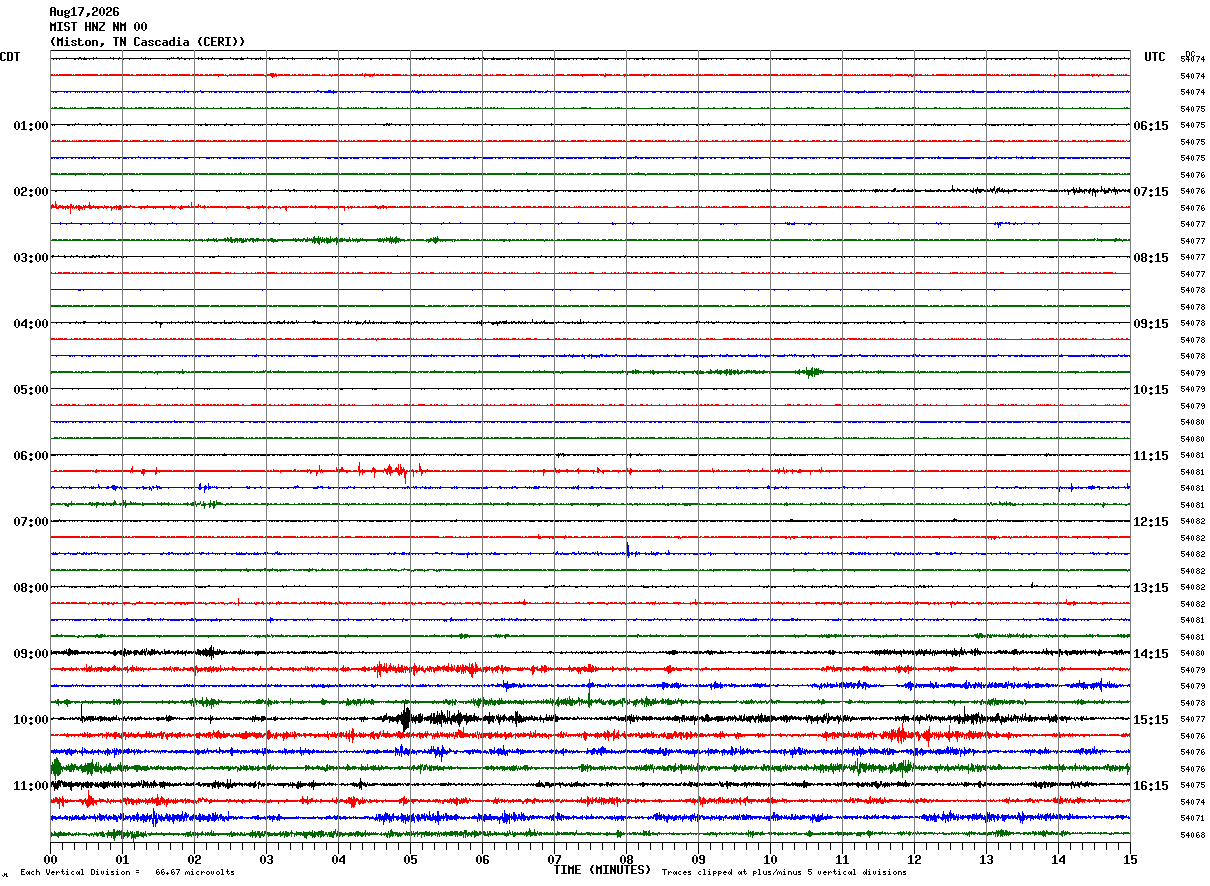Select the 11:00 CDT row label
This screenshot has width=1210, height=886.
(31, 786)
